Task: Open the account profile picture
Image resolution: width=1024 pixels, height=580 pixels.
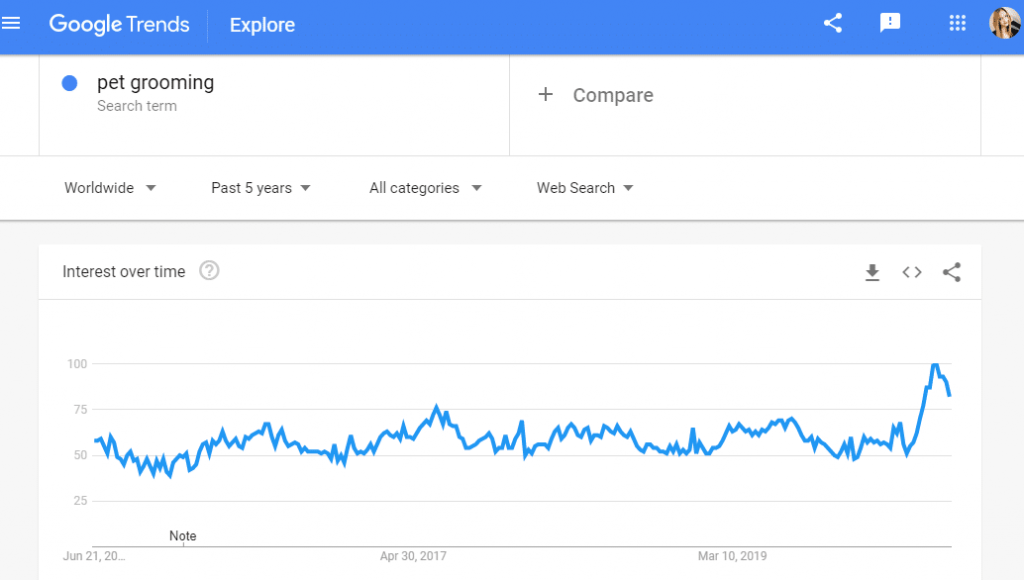Action: click(1004, 24)
